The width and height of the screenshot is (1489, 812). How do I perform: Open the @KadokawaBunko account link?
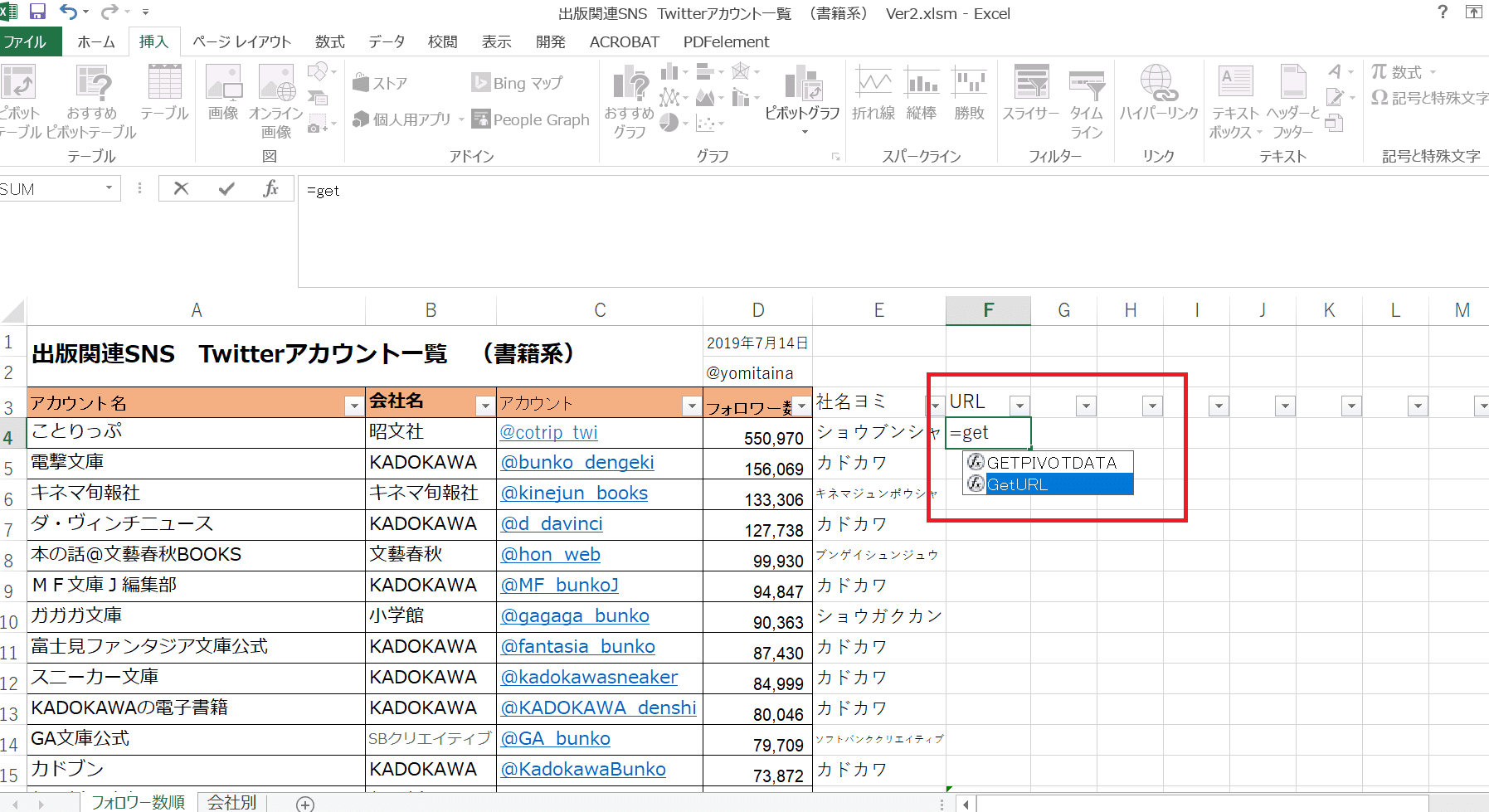point(583,769)
